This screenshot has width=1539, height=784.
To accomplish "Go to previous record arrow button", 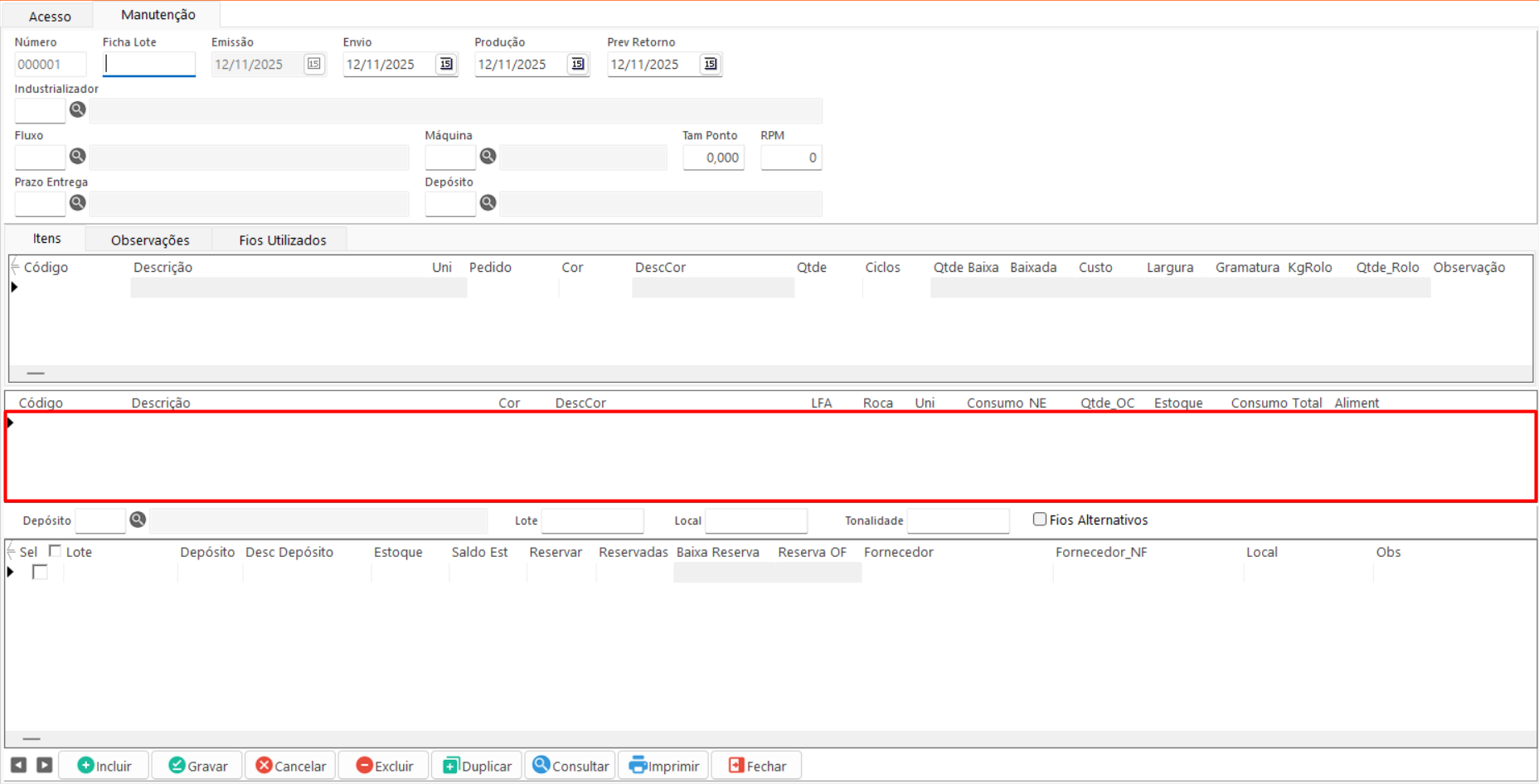I will tap(18, 765).
